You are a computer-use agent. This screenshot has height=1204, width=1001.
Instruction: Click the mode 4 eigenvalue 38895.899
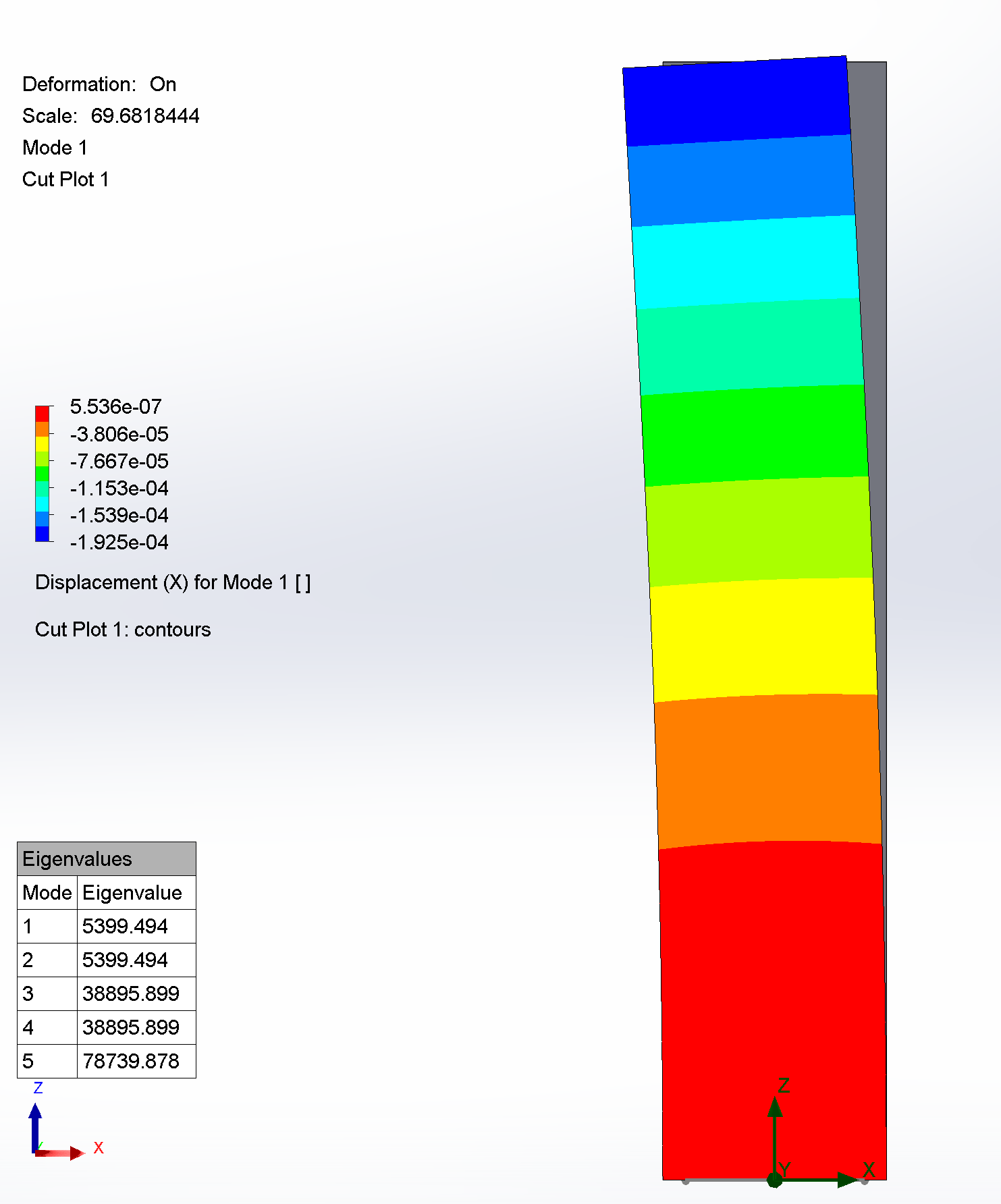pos(136,1028)
